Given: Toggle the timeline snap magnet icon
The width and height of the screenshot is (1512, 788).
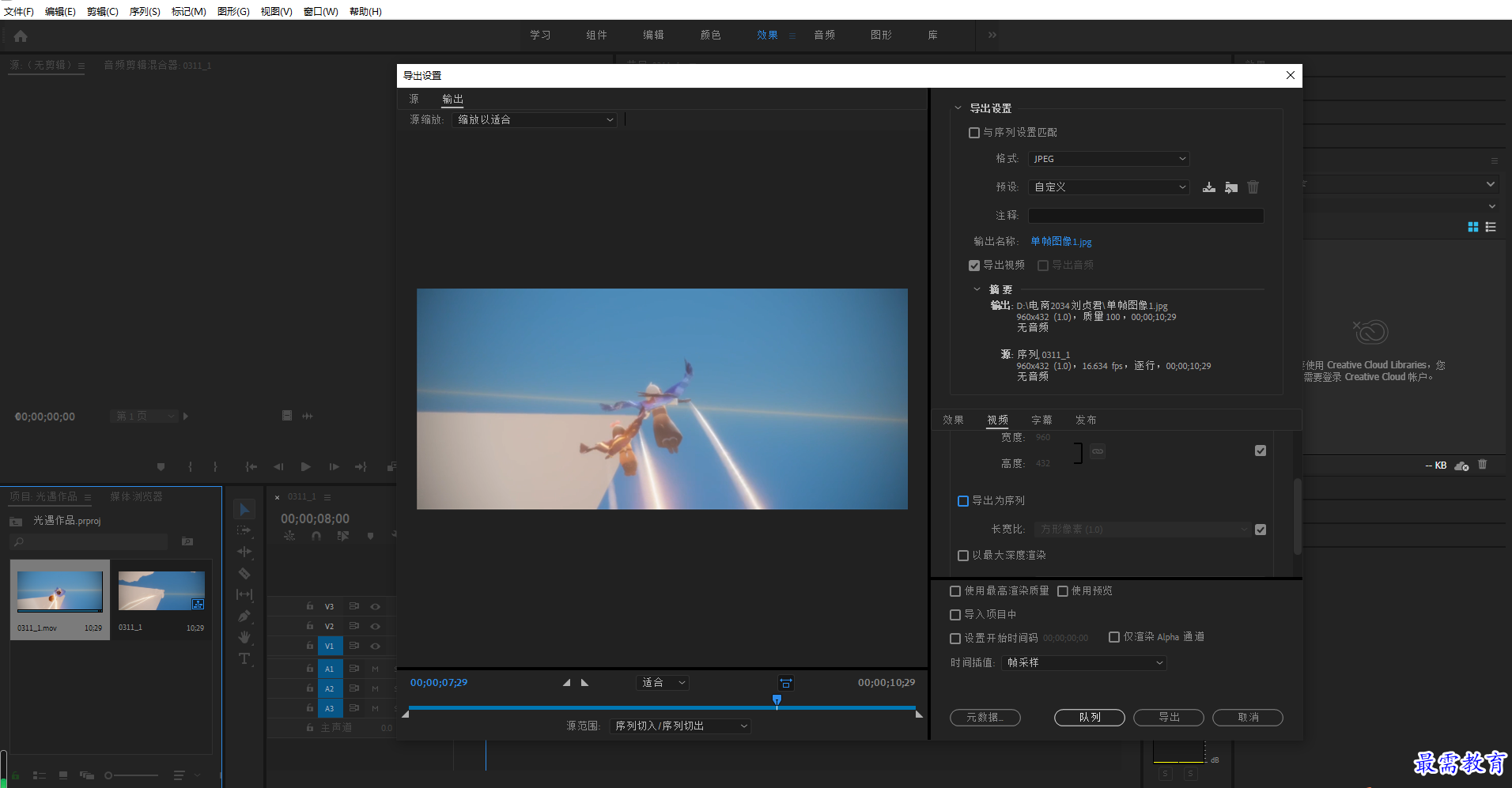Looking at the screenshot, I should coord(316,536).
